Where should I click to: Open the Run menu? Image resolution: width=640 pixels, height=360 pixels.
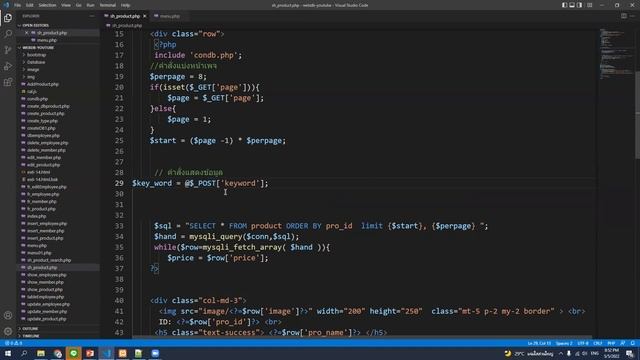click(x=91, y=5)
